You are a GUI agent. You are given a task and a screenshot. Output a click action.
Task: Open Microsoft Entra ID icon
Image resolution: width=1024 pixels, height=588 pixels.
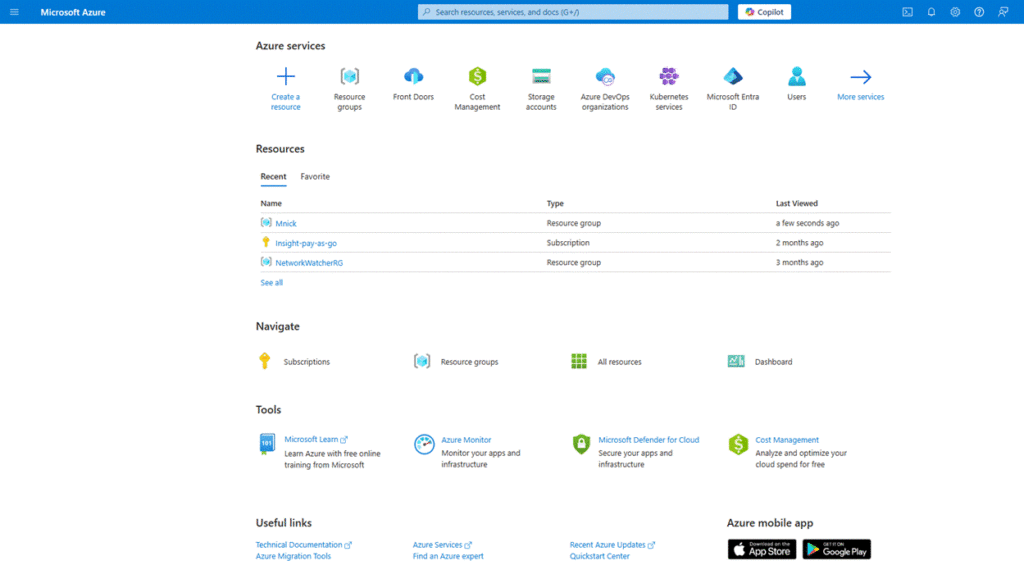[x=733, y=77]
